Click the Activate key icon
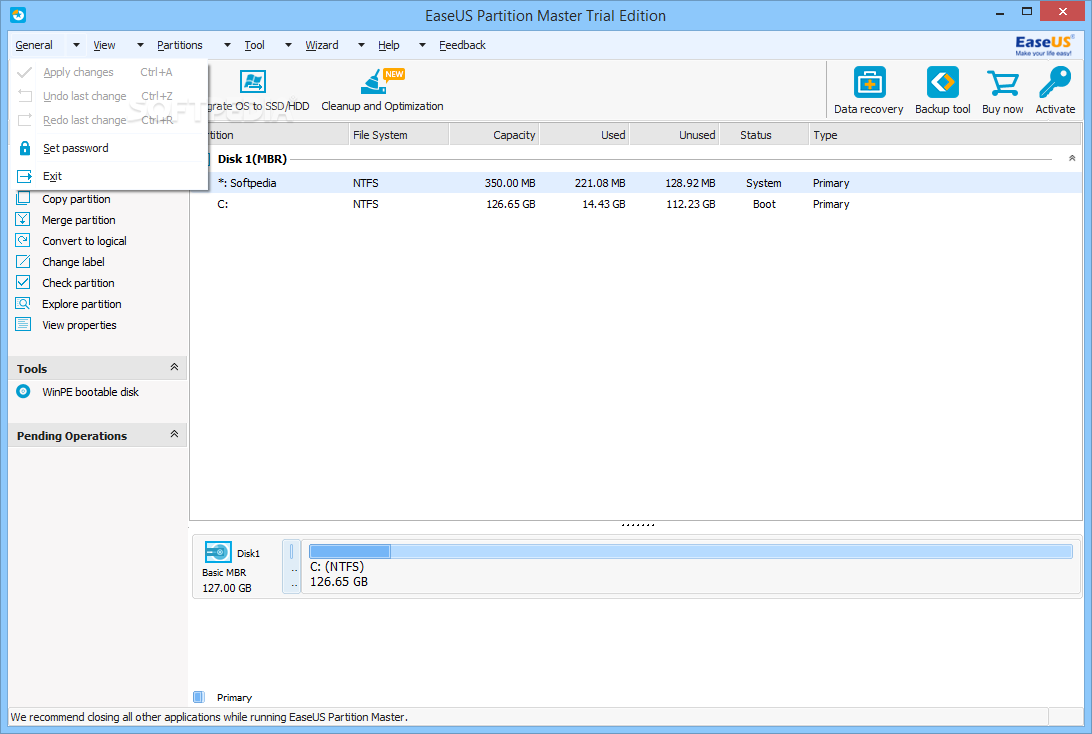Screen dimensions: 1092x734 (1055, 82)
